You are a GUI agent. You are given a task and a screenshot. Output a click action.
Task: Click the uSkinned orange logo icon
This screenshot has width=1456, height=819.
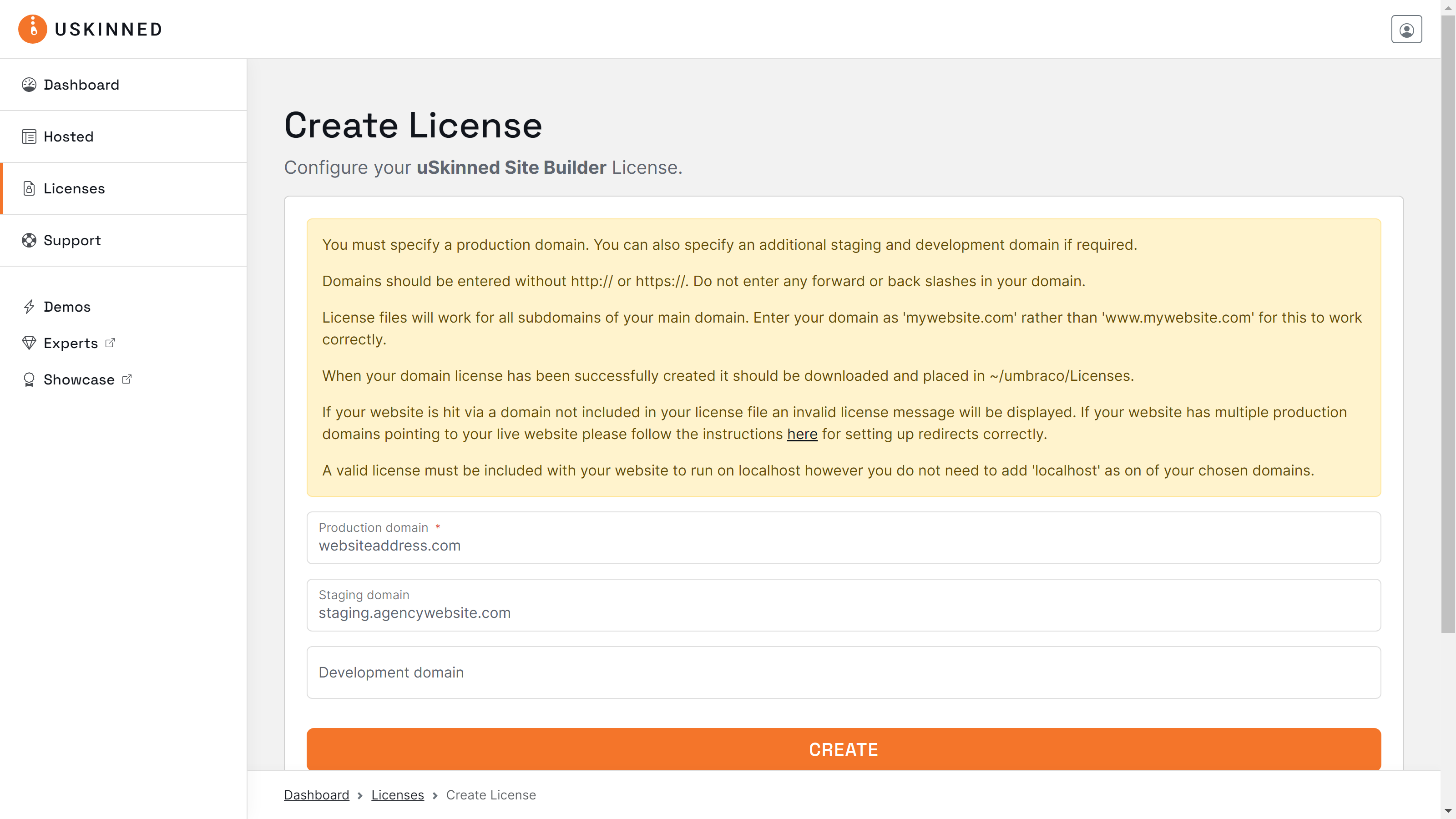pyautogui.click(x=32, y=29)
